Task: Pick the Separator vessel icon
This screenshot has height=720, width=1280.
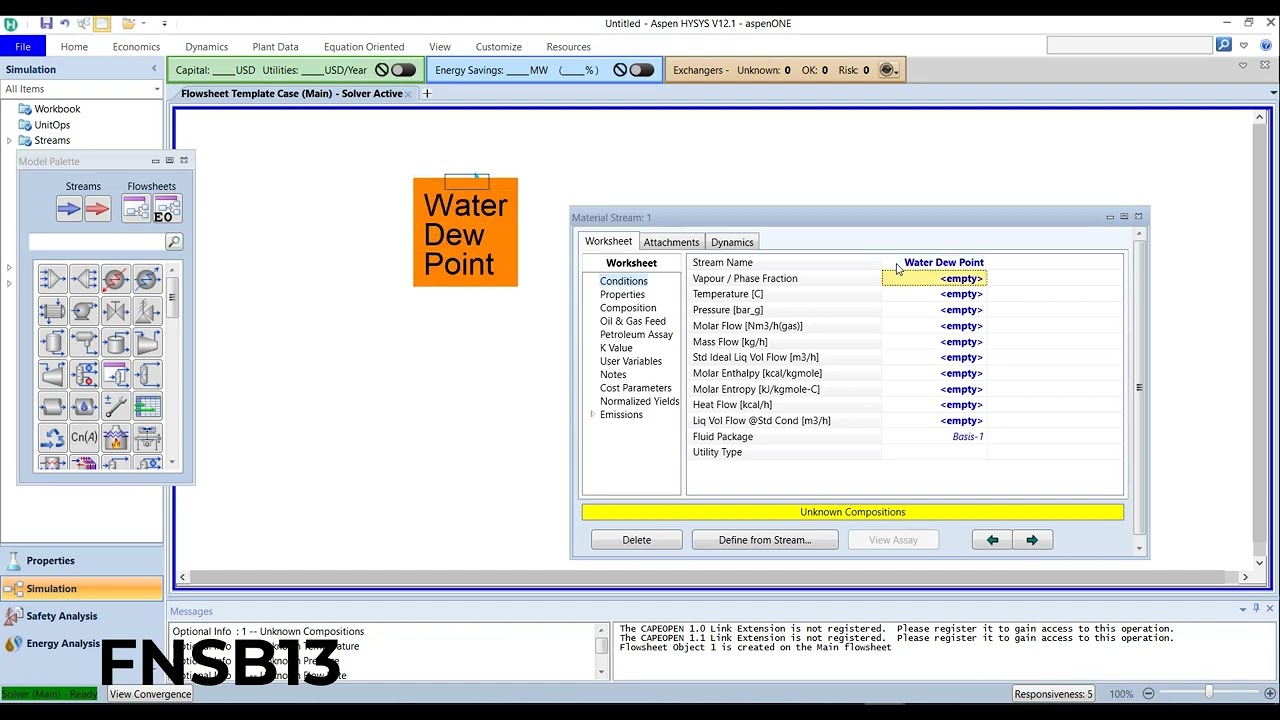Action: tap(53, 343)
